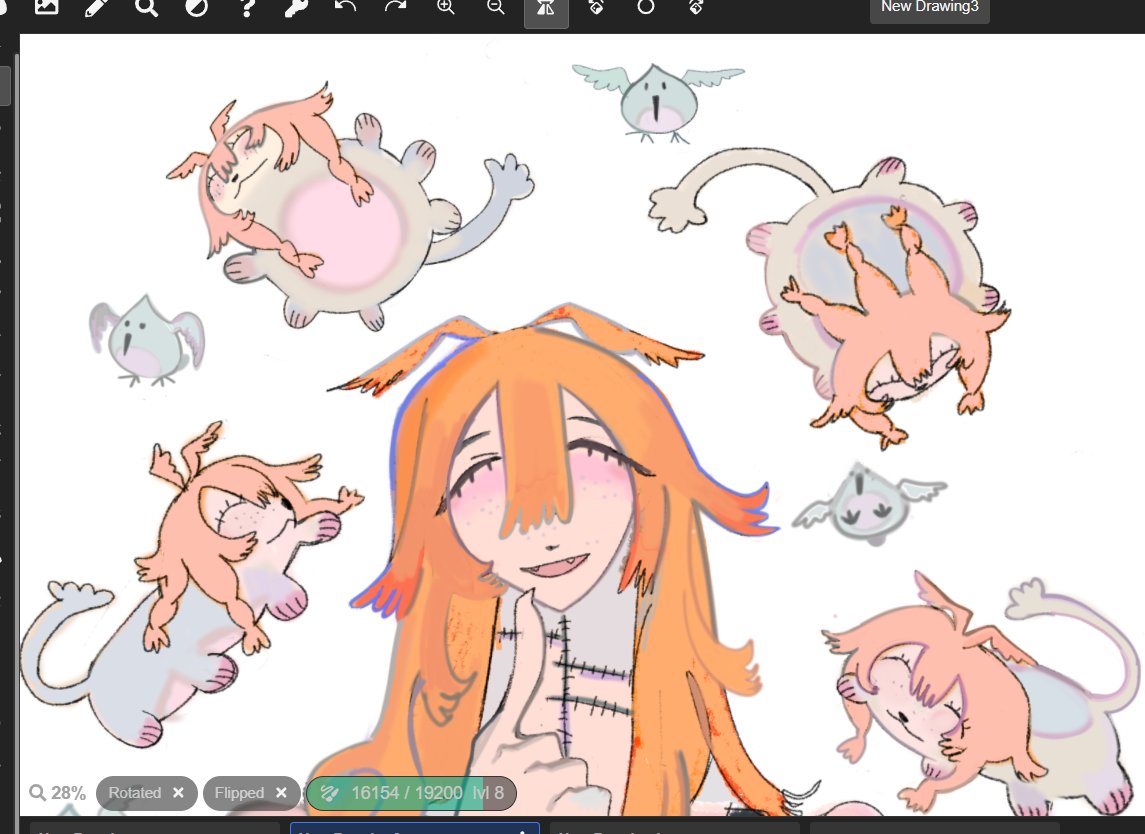Click the 28% zoom indicator
Screen dimensions: 1145x834
[58, 793]
